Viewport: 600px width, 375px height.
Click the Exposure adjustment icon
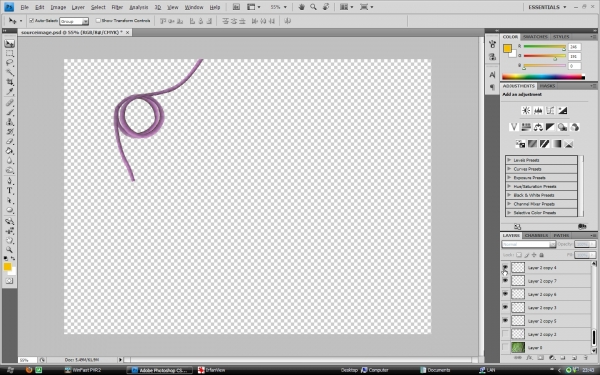(562, 111)
